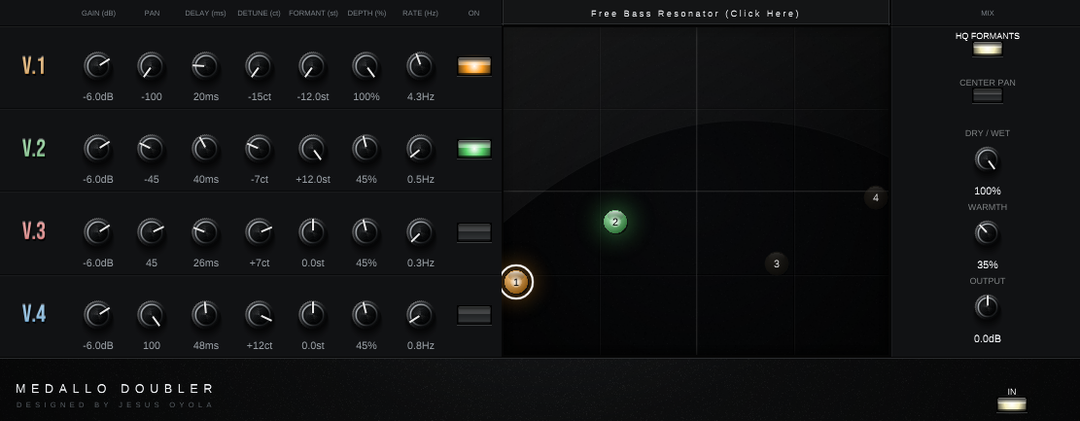1080x421 pixels.
Task: Click the Warmth 35% value
Action: pos(987,265)
